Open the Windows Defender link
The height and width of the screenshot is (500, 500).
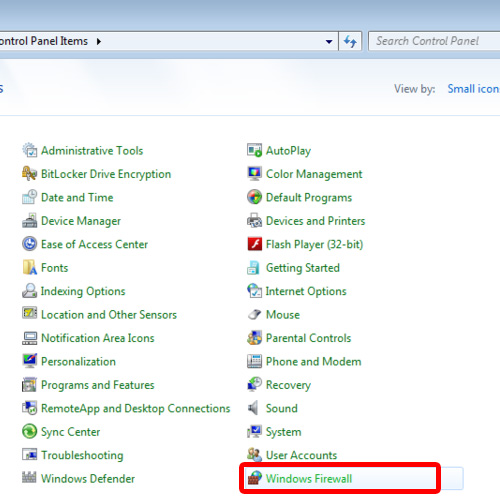(88, 479)
